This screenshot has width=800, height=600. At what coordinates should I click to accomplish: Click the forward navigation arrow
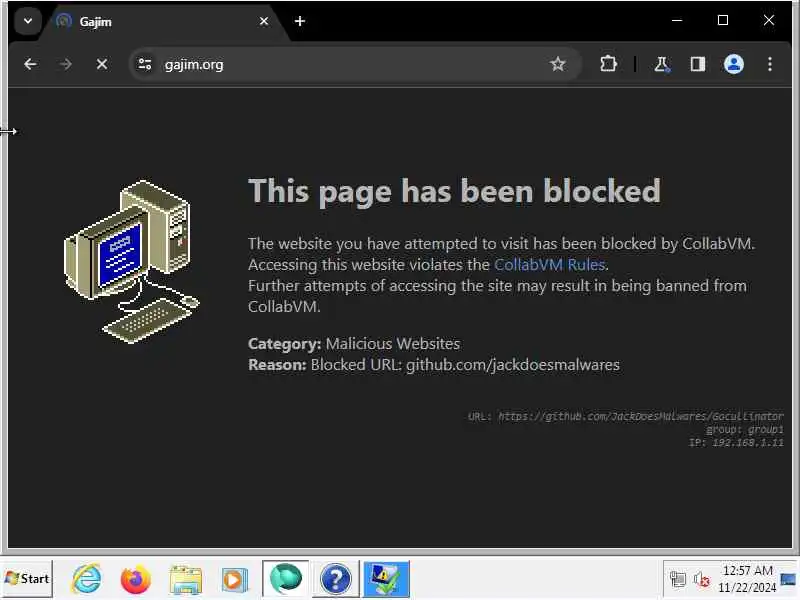[x=65, y=64]
